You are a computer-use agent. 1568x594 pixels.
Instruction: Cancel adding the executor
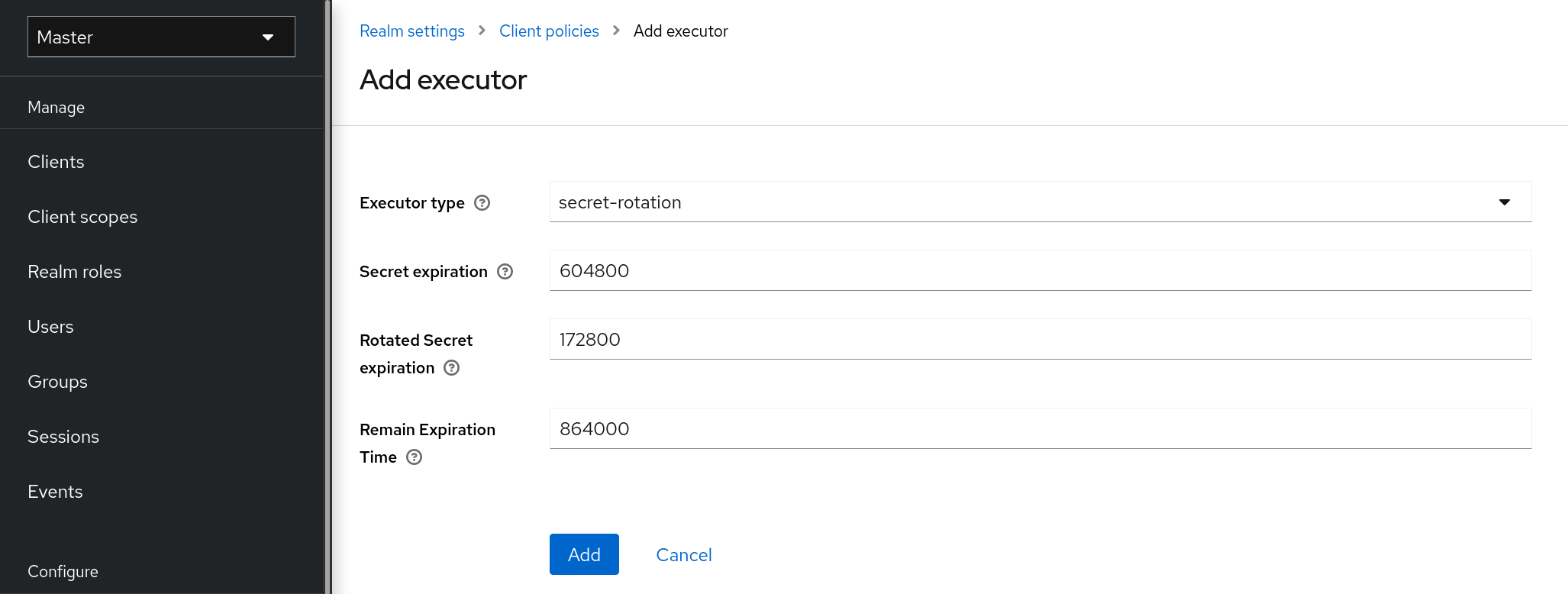683,555
